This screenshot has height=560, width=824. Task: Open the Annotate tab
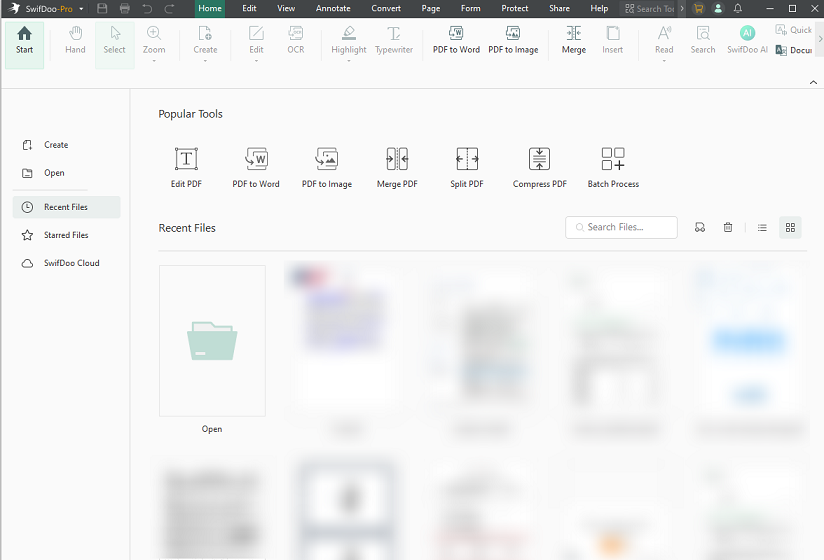(333, 8)
